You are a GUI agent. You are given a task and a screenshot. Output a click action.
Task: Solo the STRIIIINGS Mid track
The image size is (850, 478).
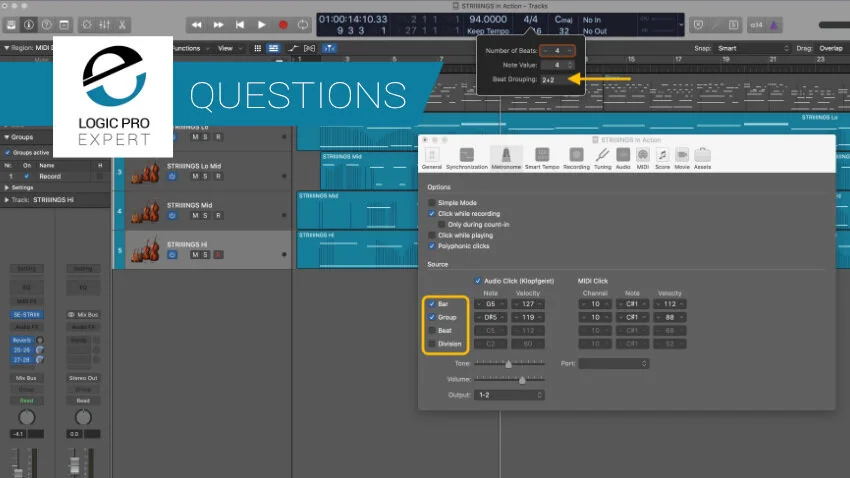pyautogui.click(x=205, y=216)
